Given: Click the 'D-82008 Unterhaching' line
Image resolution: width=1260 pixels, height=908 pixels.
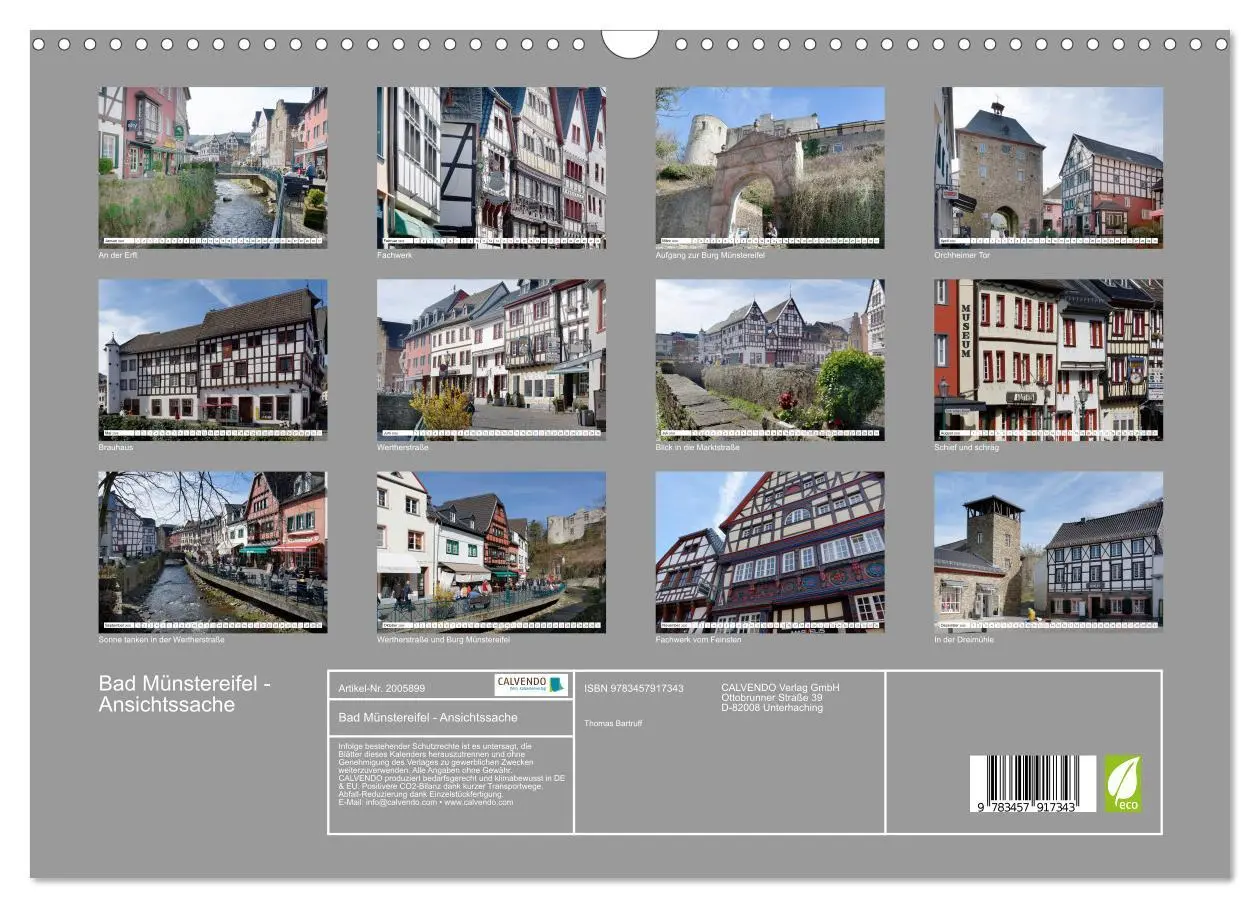Looking at the screenshot, I should (x=772, y=708).
